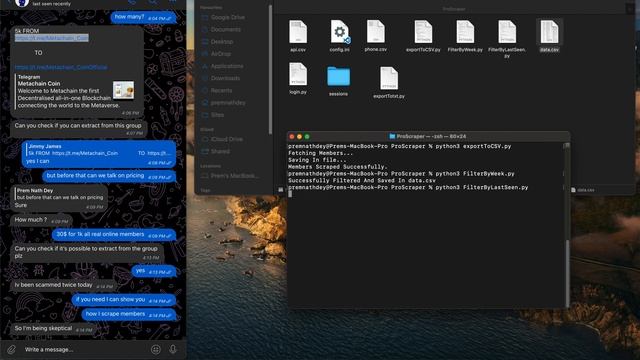Screen dimensions: 640x360
Task: Click 'how I scrape members' message
Action: pos(129,314)
